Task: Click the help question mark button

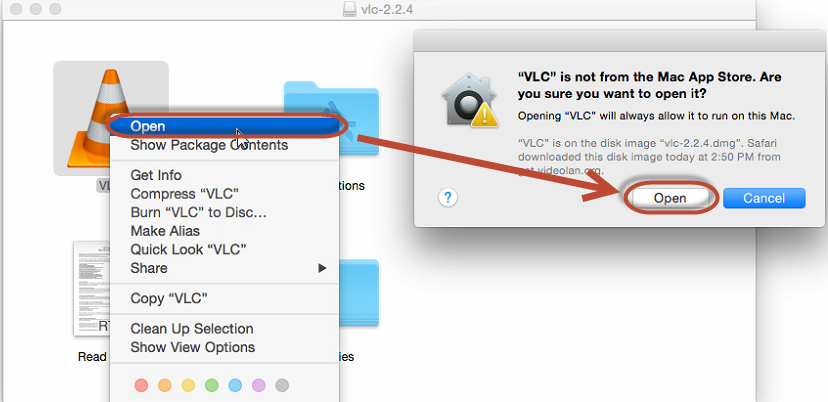Action: point(448,198)
